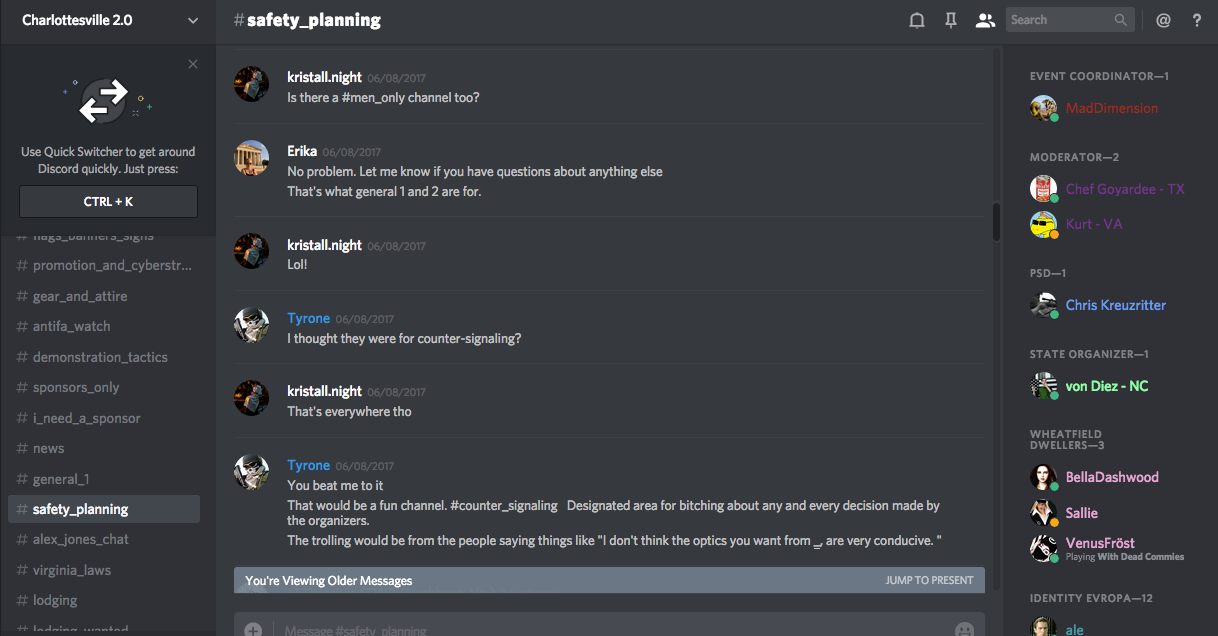The width and height of the screenshot is (1218, 636).
Task: Click the attach file plus icon
Action: pyautogui.click(x=254, y=630)
